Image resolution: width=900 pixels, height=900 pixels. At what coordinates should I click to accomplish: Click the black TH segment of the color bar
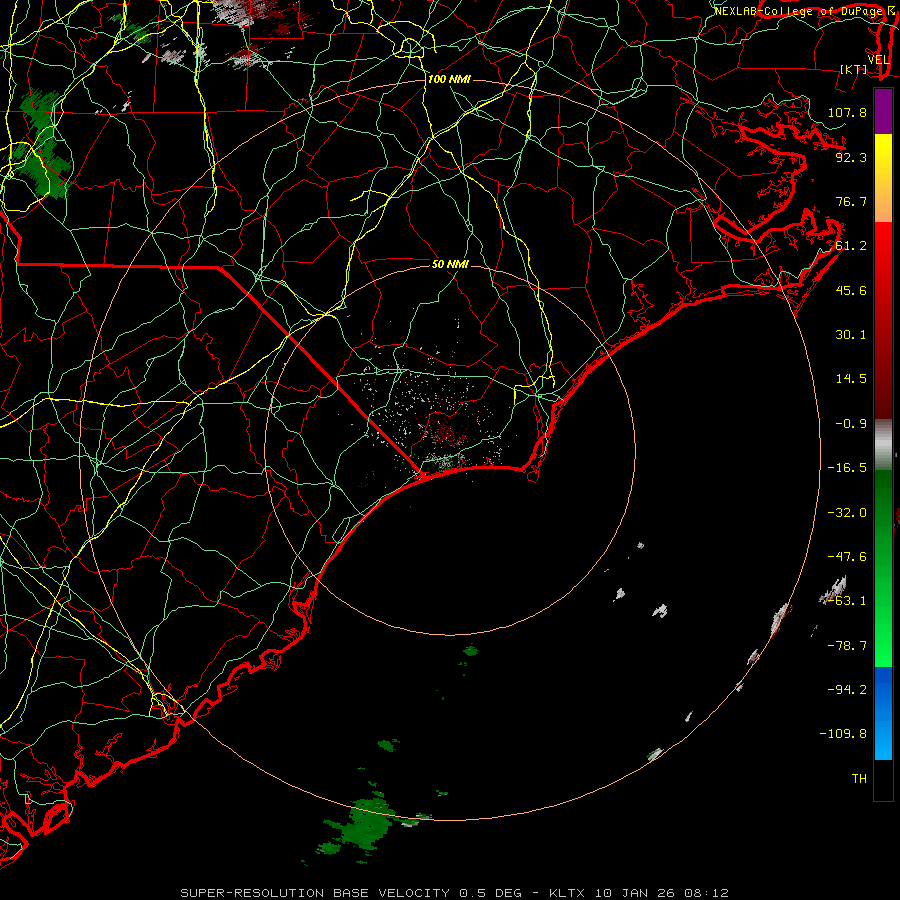[883, 780]
